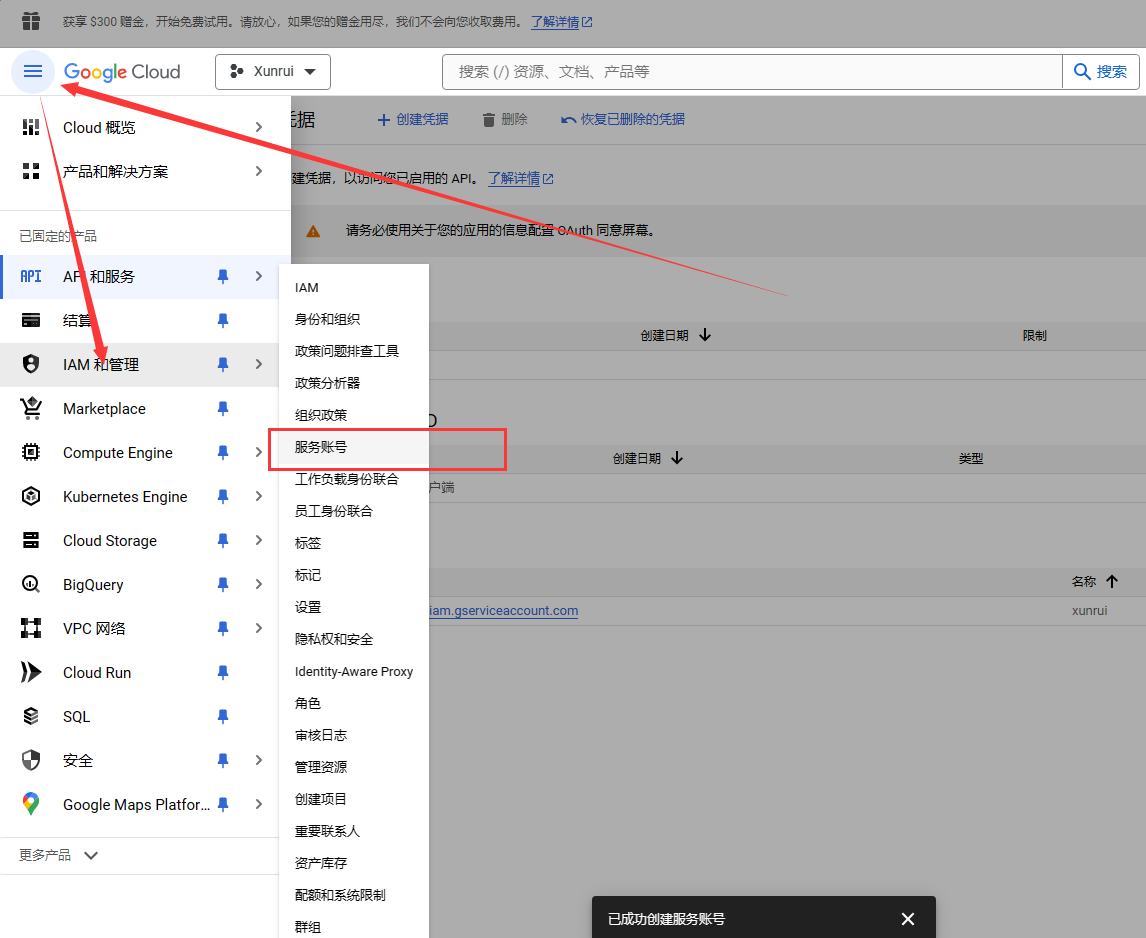Image resolution: width=1146 pixels, height=938 pixels.
Task: Select 政策问题排查工具 in the submenu
Action: coord(354,351)
